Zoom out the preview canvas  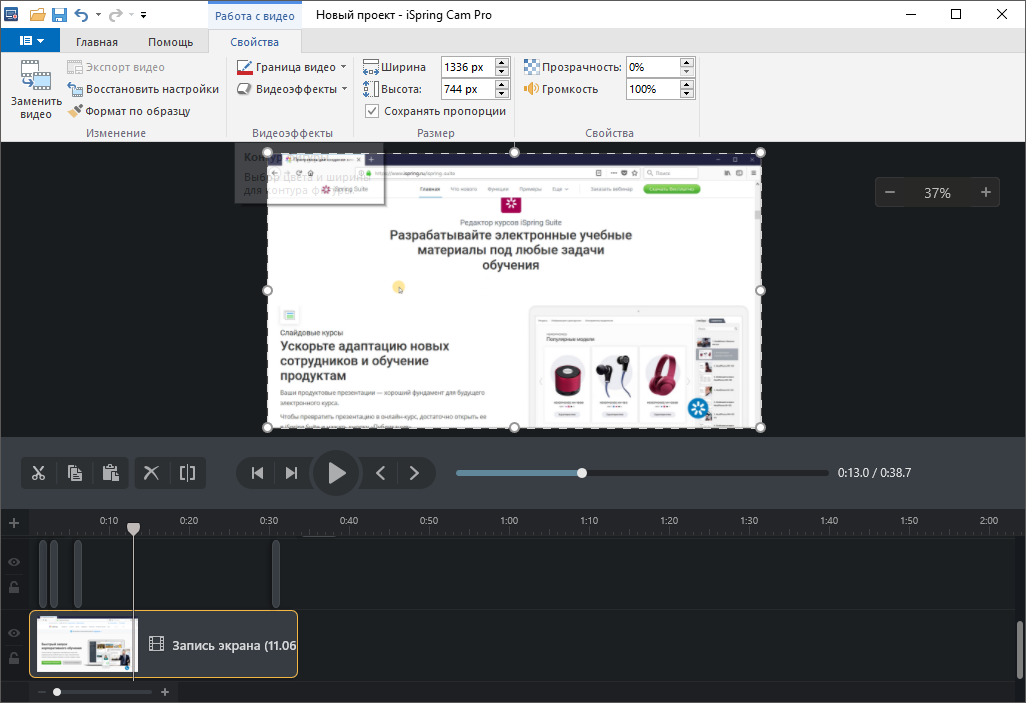tap(890, 192)
